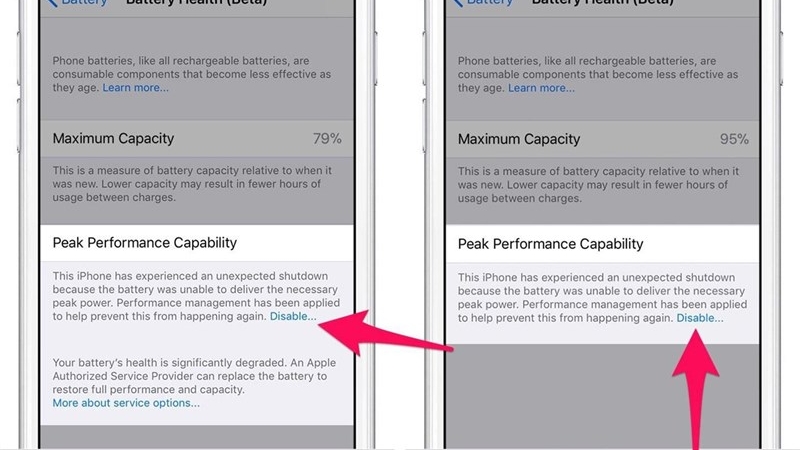Click the red upward-pointing arrow
Viewport: 800px width, 450px height.
pyautogui.click(x=696, y=390)
